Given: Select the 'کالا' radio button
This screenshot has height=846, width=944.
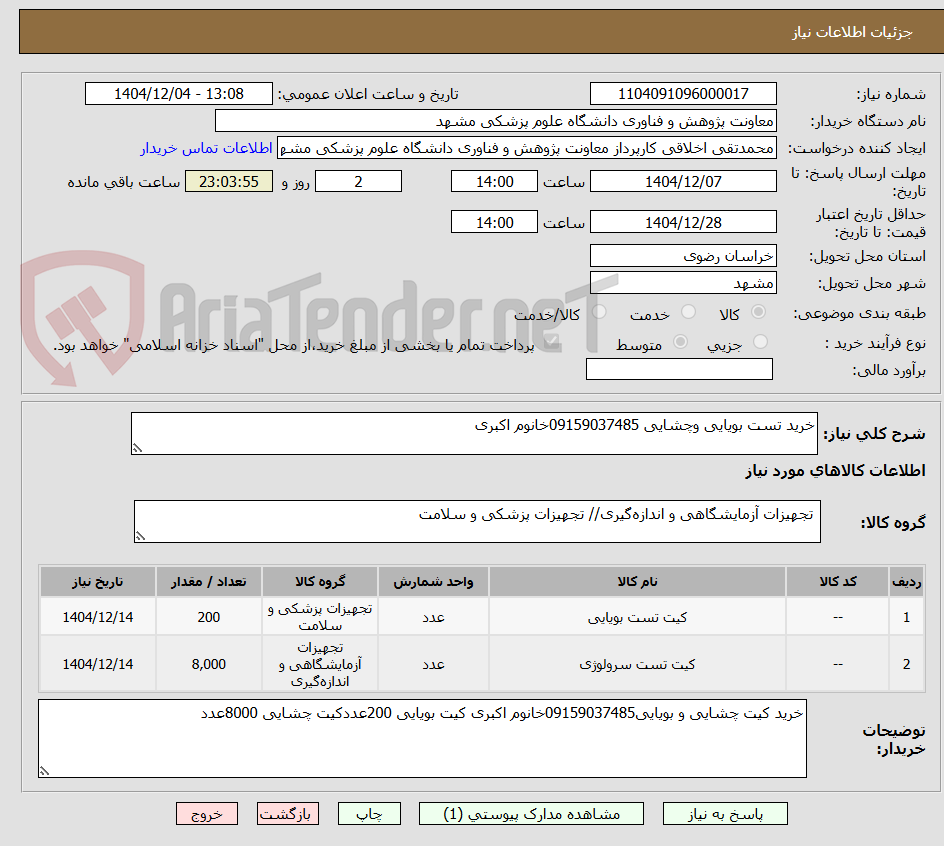Looking at the screenshot, I should (x=759, y=312).
